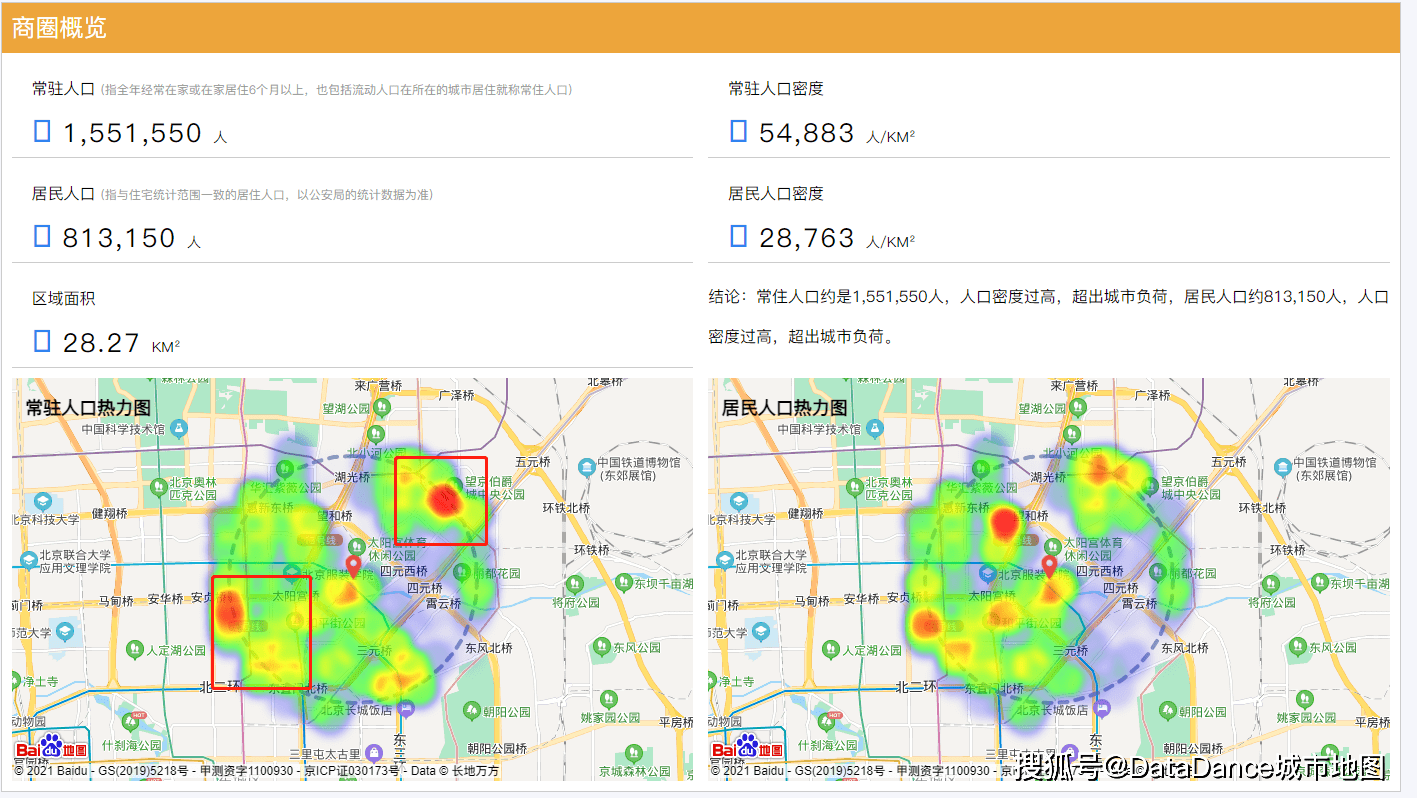The height and width of the screenshot is (798, 1417).
Task: Click 朝阳公园 tree icon on 居民人口热力图
Action: click(x=1167, y=711)
